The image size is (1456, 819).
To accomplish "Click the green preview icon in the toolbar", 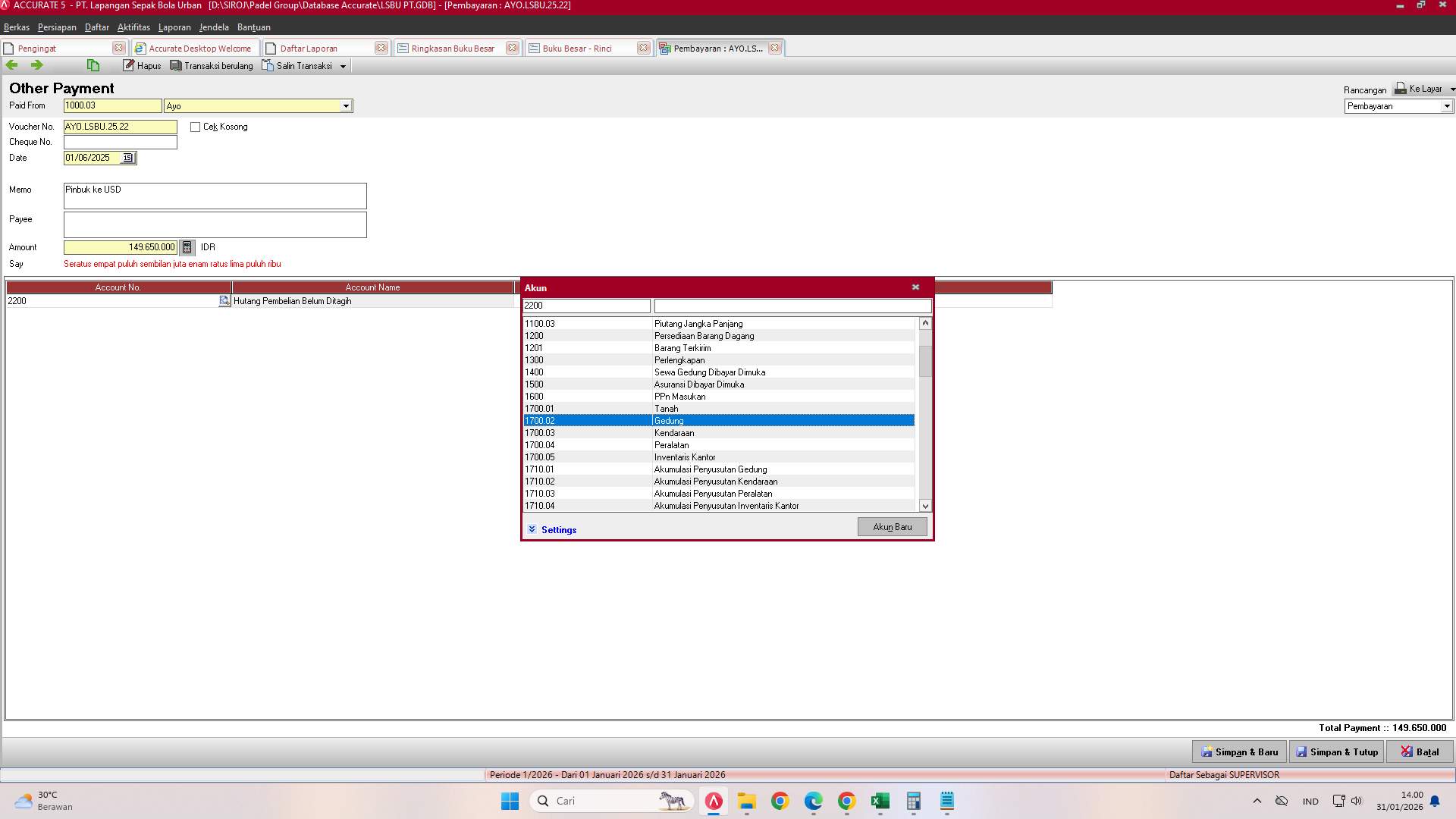I will [93, 65].
